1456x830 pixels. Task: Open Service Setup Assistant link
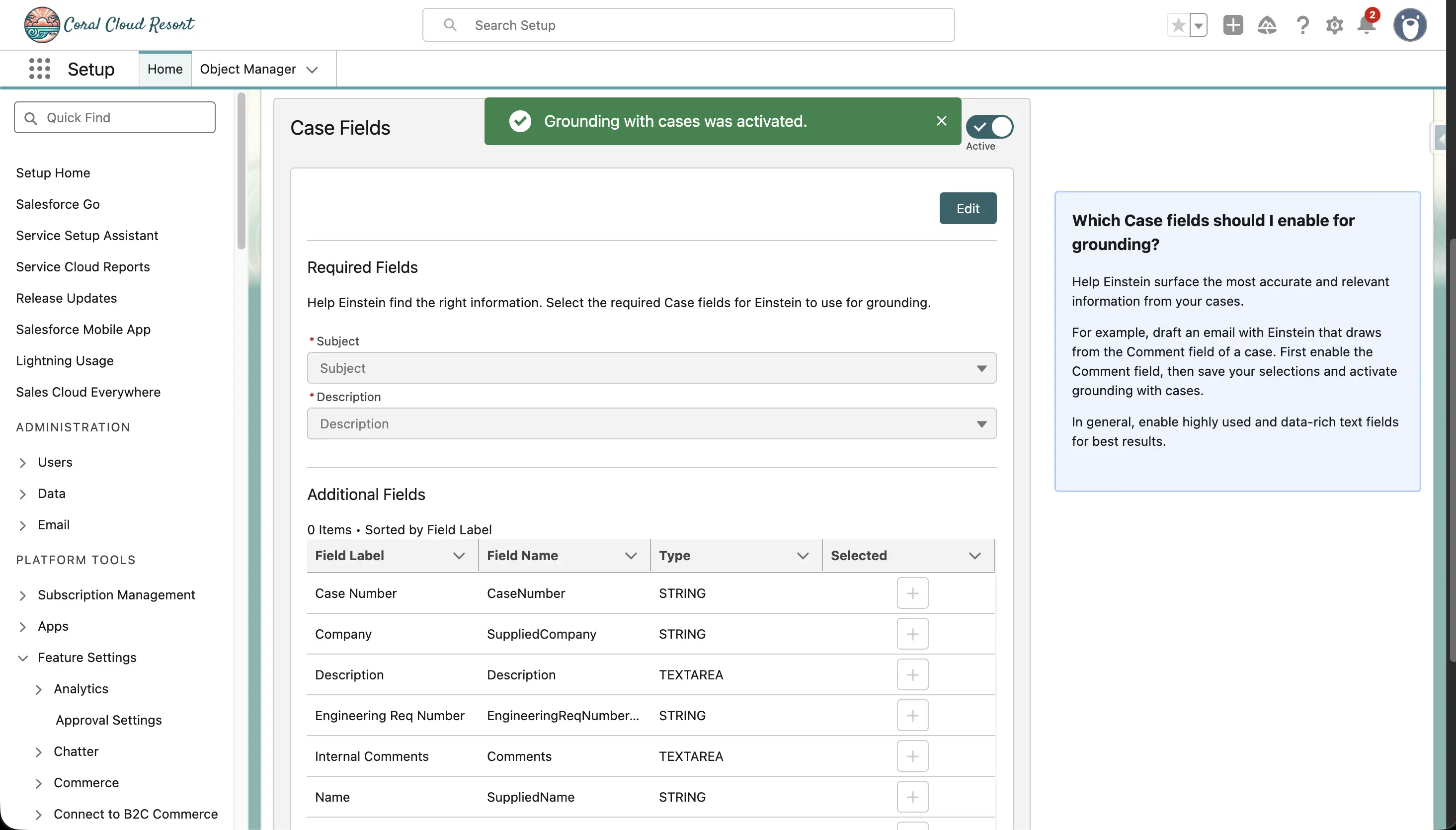point(86,236)
